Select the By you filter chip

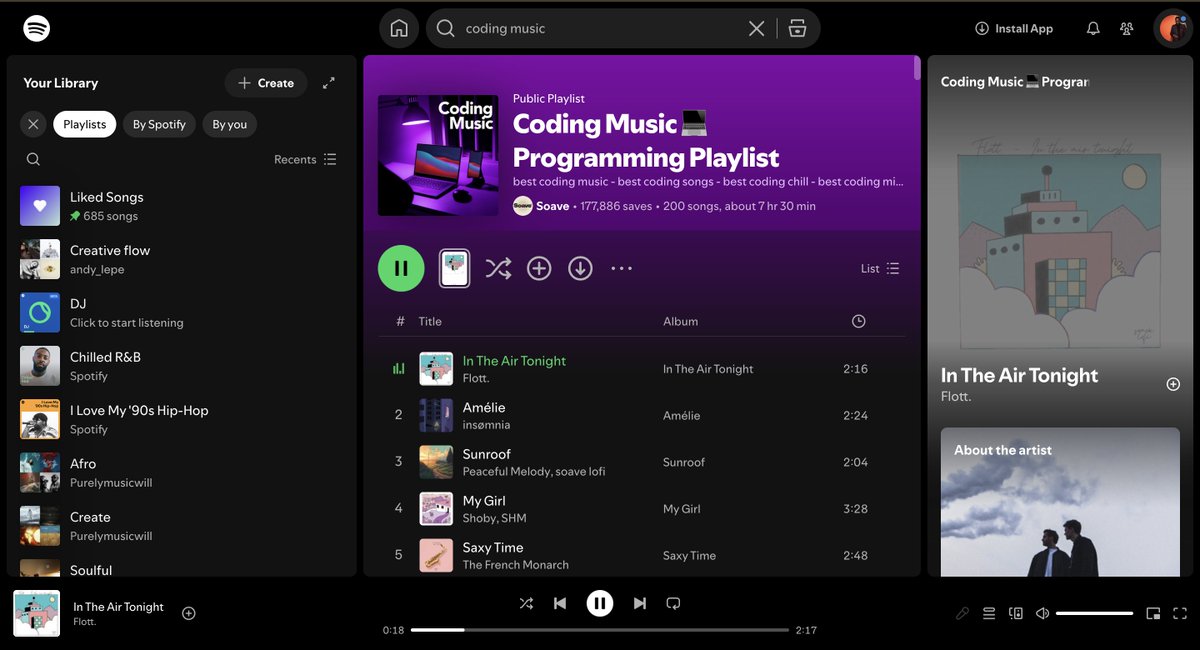point(229,124)
